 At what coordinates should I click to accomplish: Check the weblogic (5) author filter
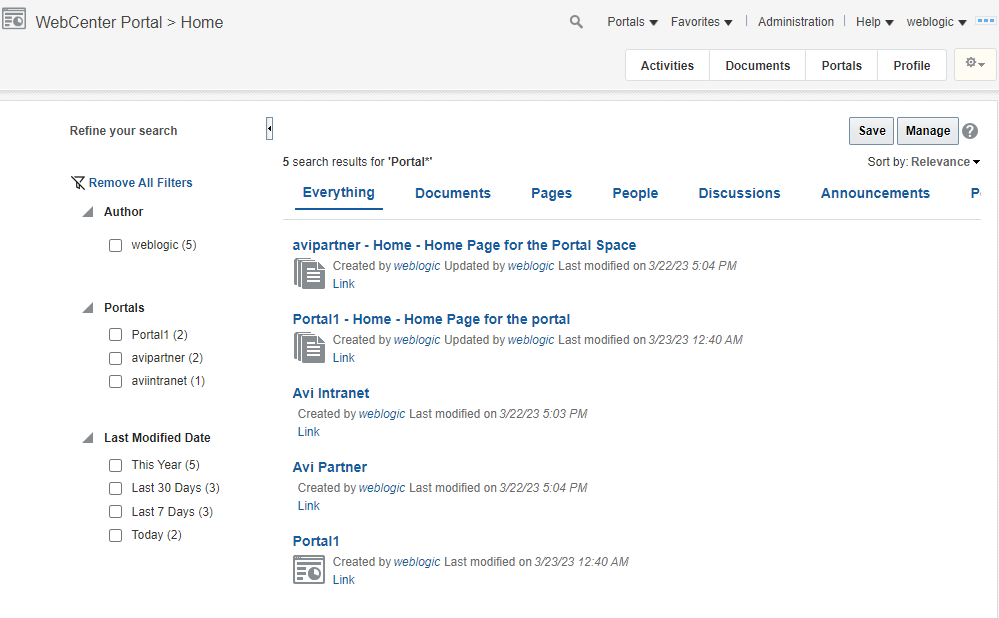point(115,245)
